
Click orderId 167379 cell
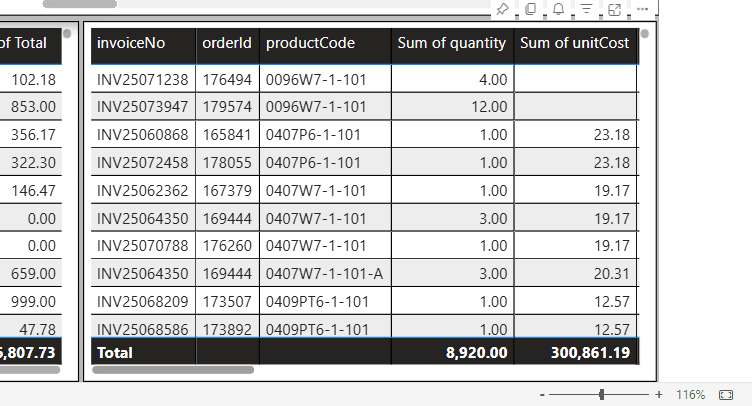[227, 191]
